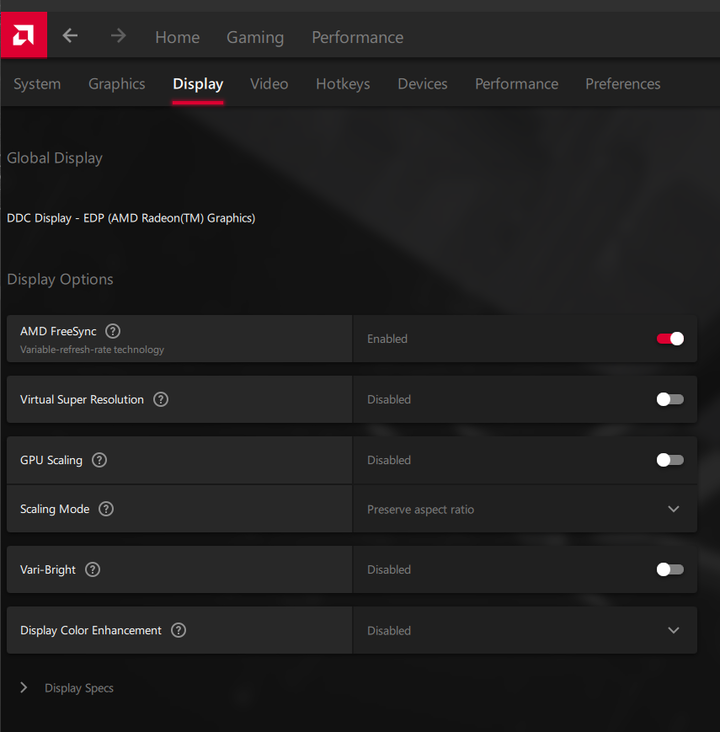Click the Virtual Super Resolution label
720x732 pixels.
click(82, 400)
